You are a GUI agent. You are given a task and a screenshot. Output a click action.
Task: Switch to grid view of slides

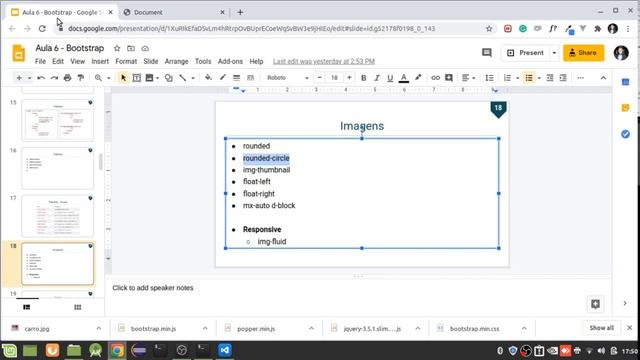point(78,307)
